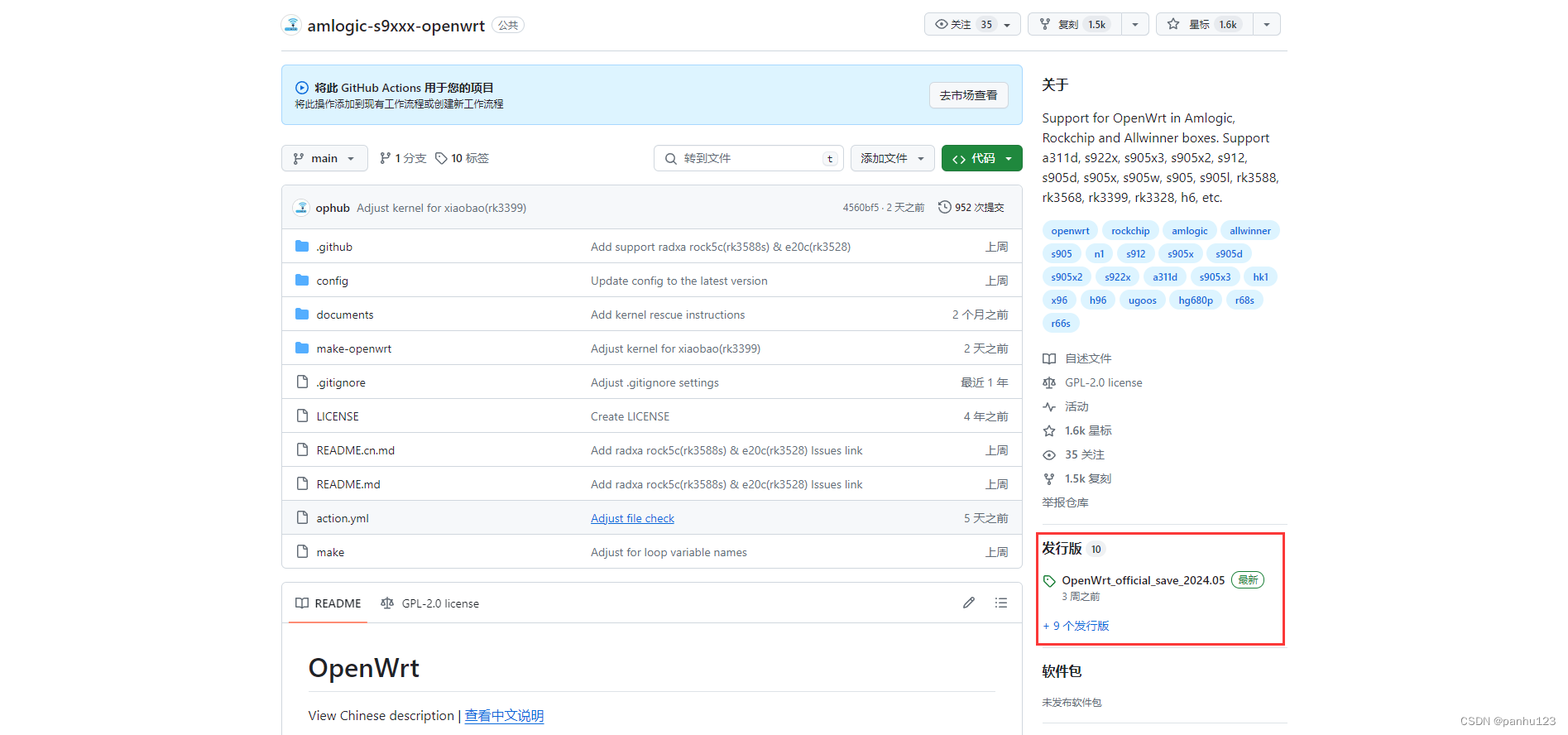Click the r66s topic tag

pos(1061,324)
